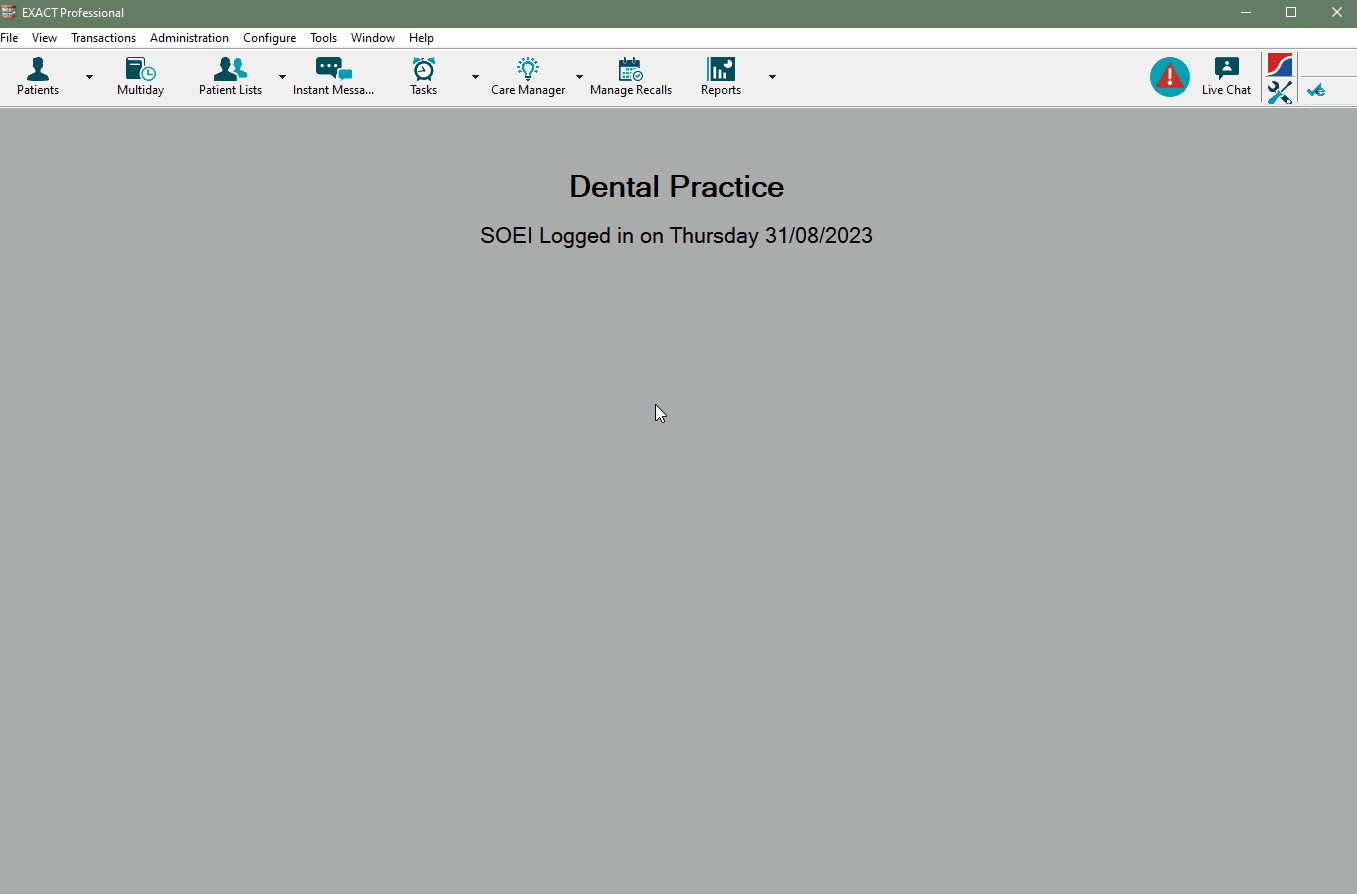
Task: Open the Administration menu
Action: 189,38
